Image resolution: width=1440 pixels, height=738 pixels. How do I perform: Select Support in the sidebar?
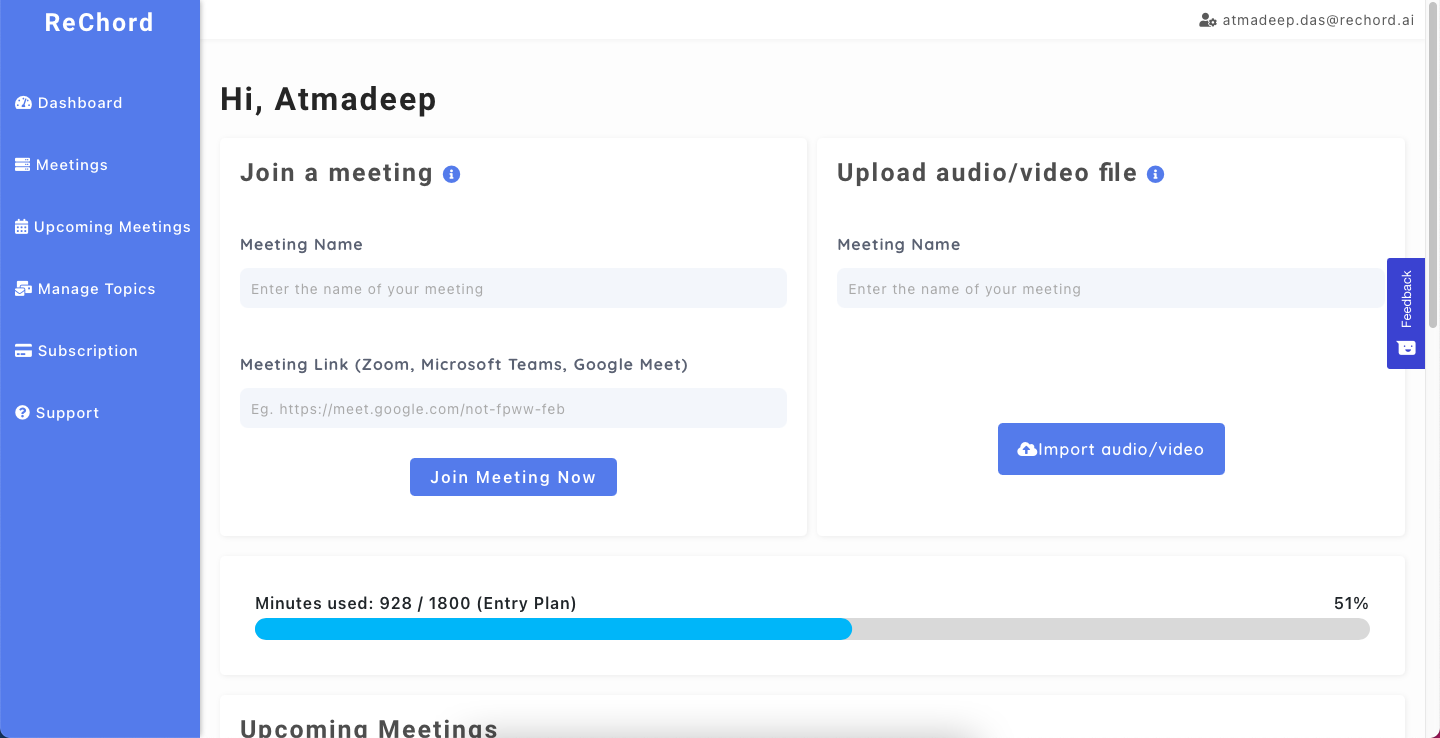(58, 413)
